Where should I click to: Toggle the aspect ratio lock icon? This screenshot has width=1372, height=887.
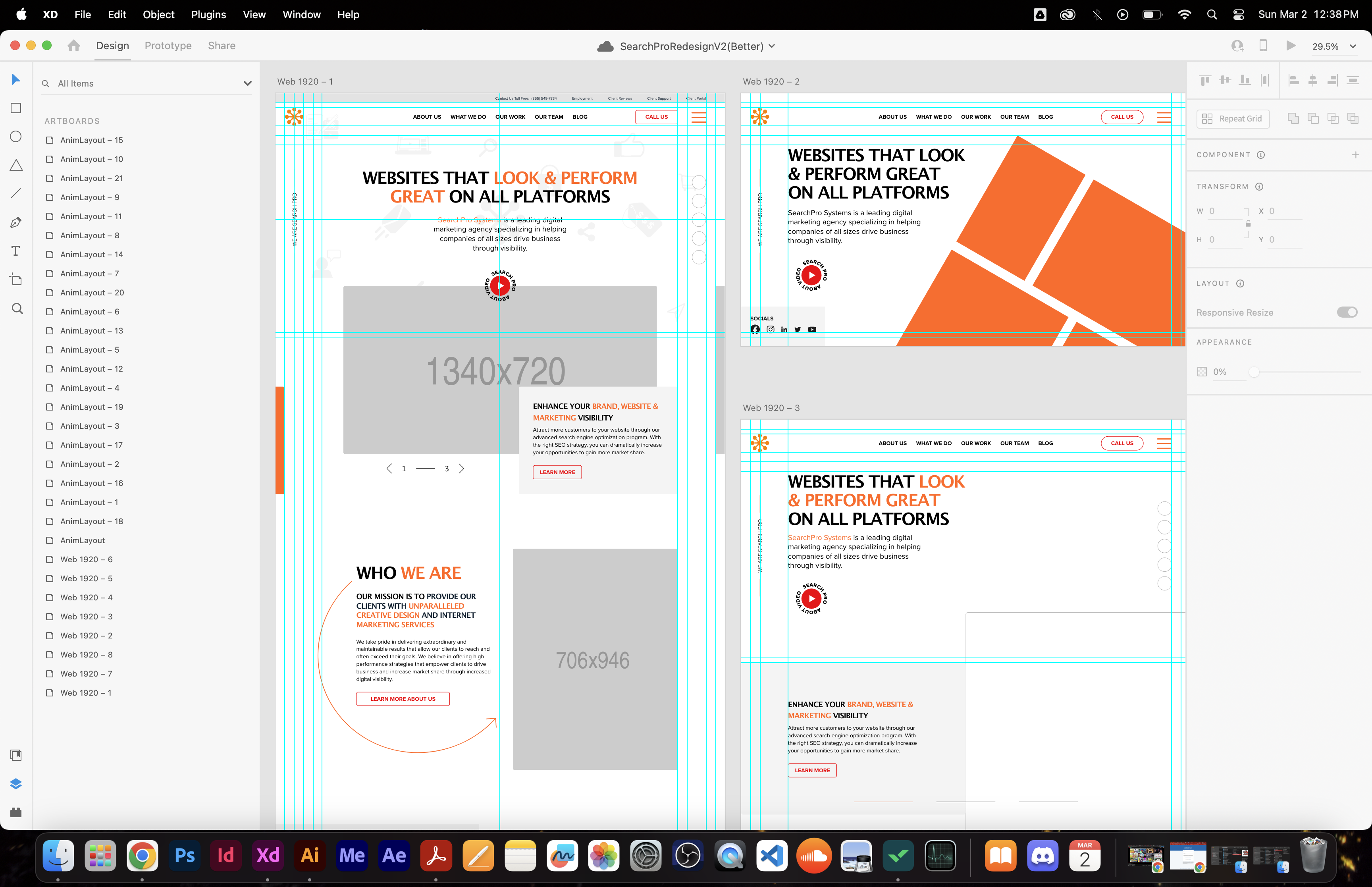tap(1248, 224)
